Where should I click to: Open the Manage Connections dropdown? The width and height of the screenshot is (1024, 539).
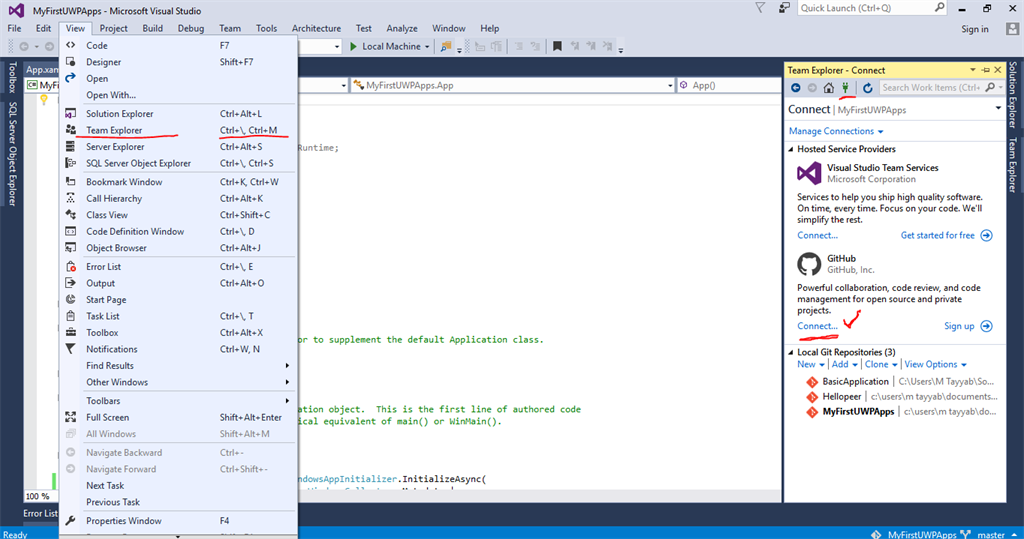coord(836,131)
